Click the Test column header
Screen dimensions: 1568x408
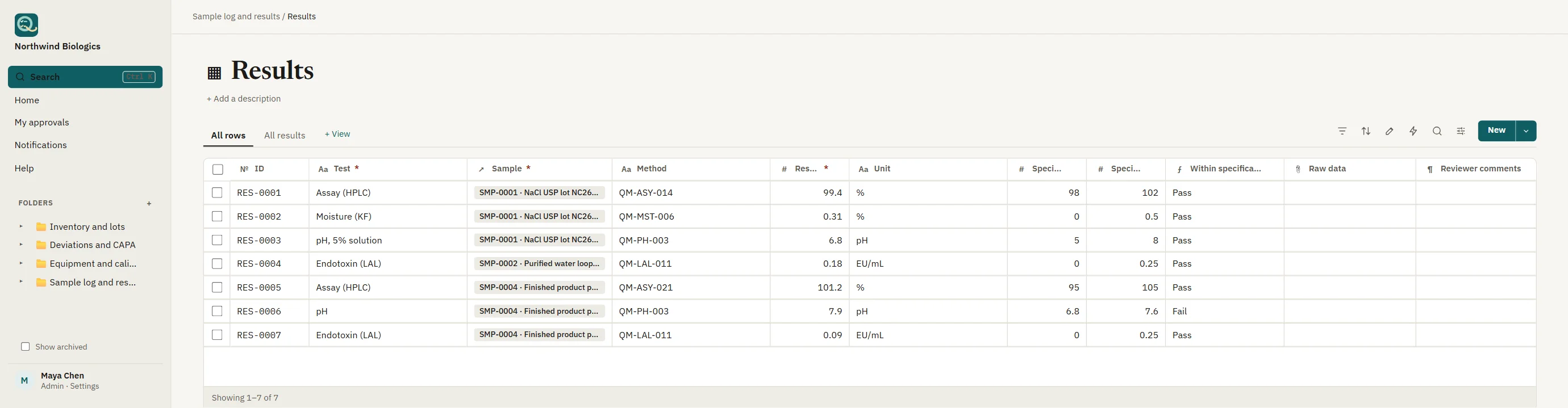387,169
